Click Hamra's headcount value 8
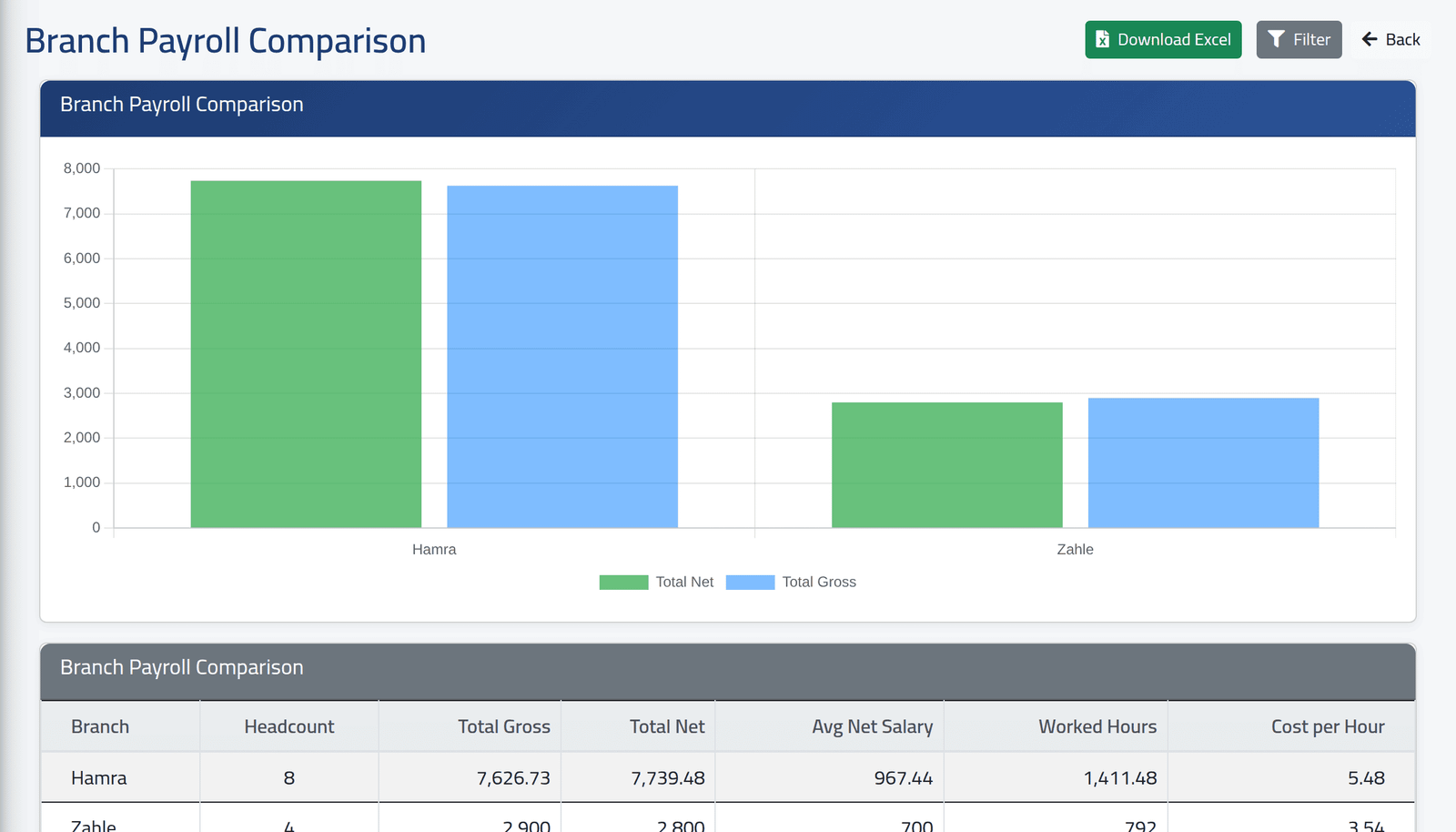 (x=289, y=778)
